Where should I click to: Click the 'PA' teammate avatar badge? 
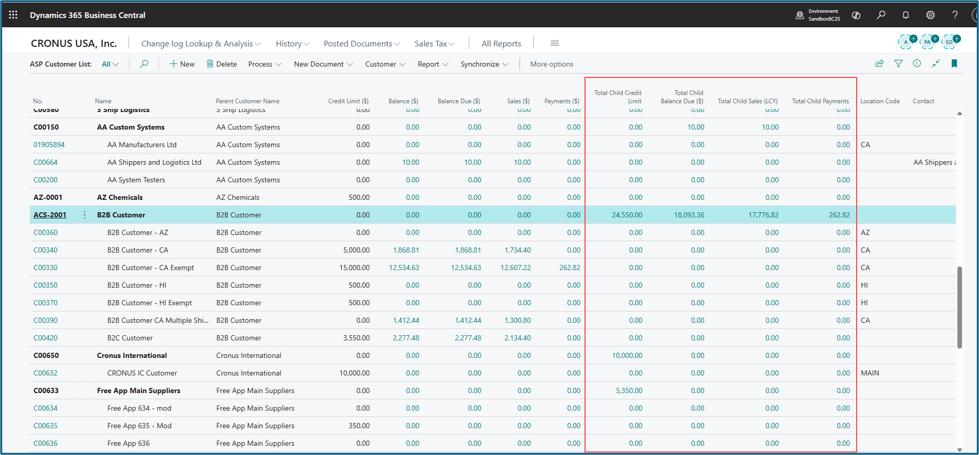click(928, 41)
